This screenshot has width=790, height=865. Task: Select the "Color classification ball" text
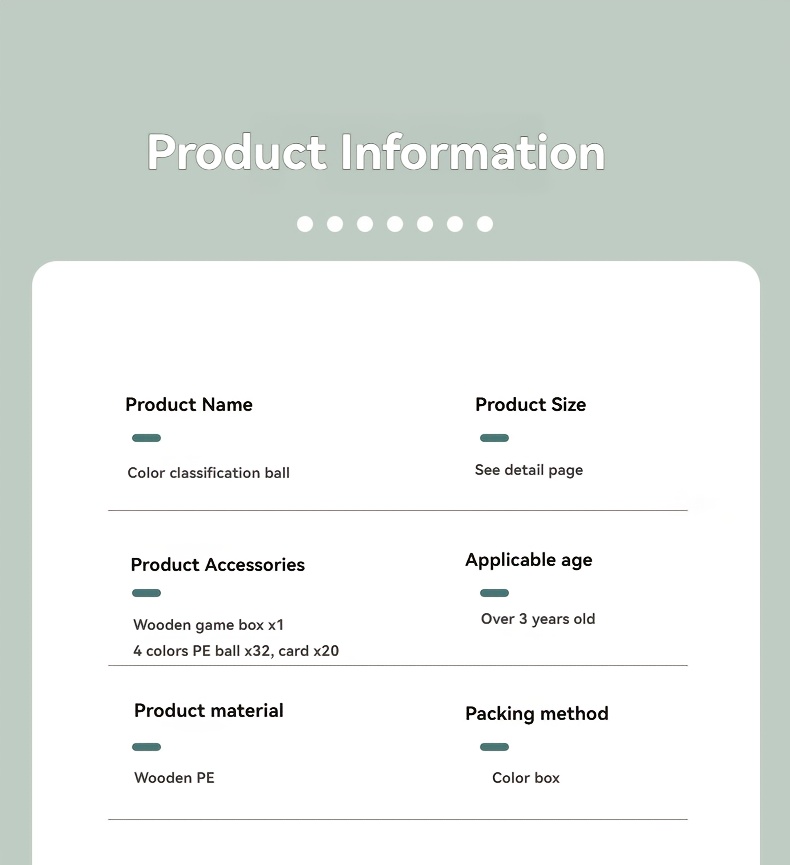(208, 473)
